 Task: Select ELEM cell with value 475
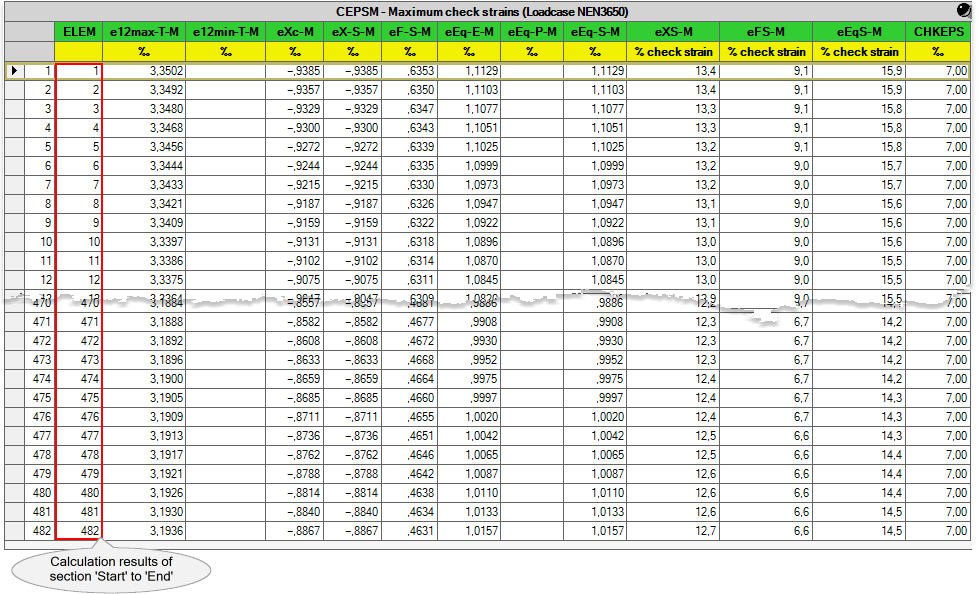tap(79, 398)
